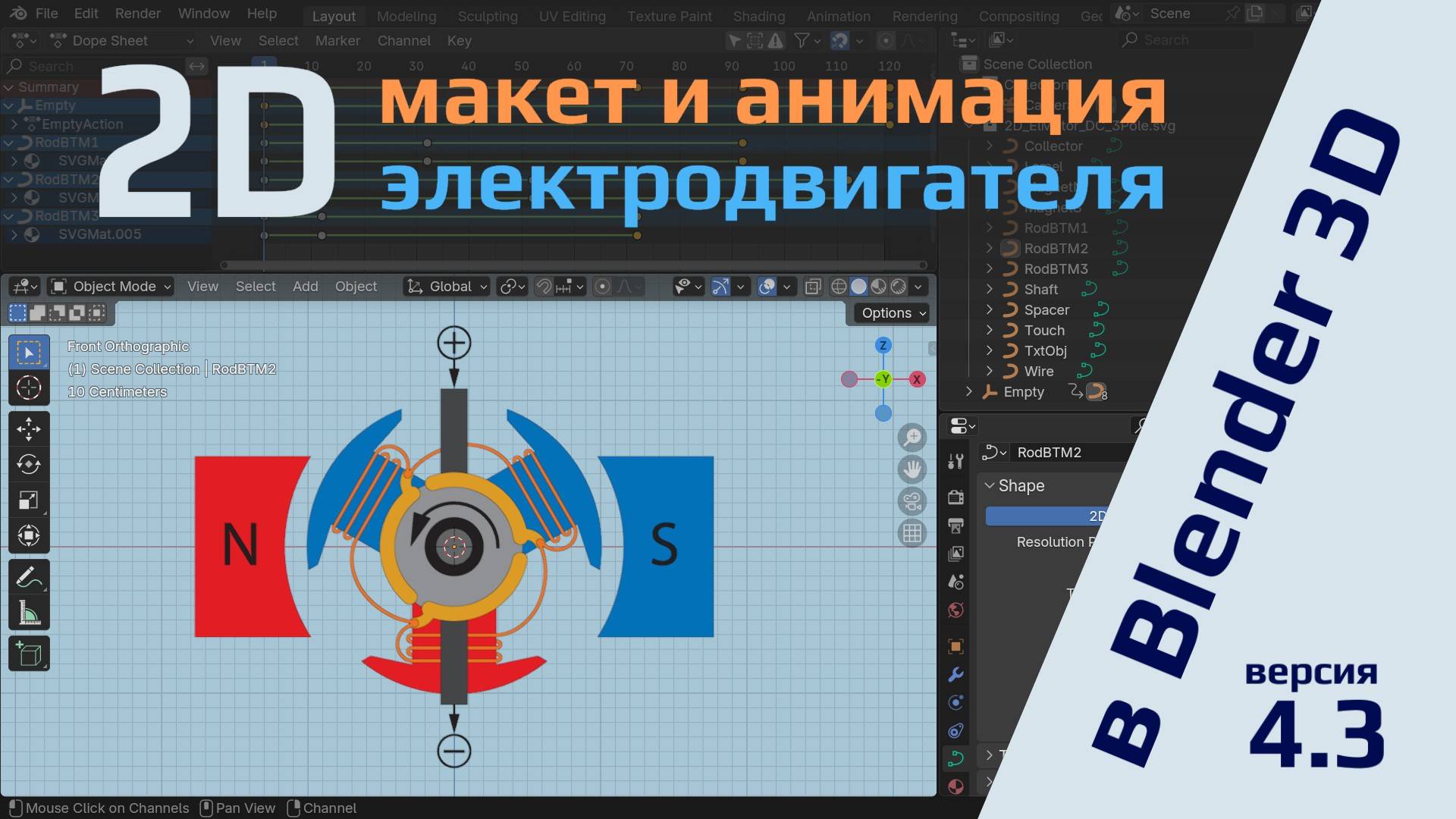Select the Move tool
This screenshot has width=1456, height=819.
click(x=29, y=428)
